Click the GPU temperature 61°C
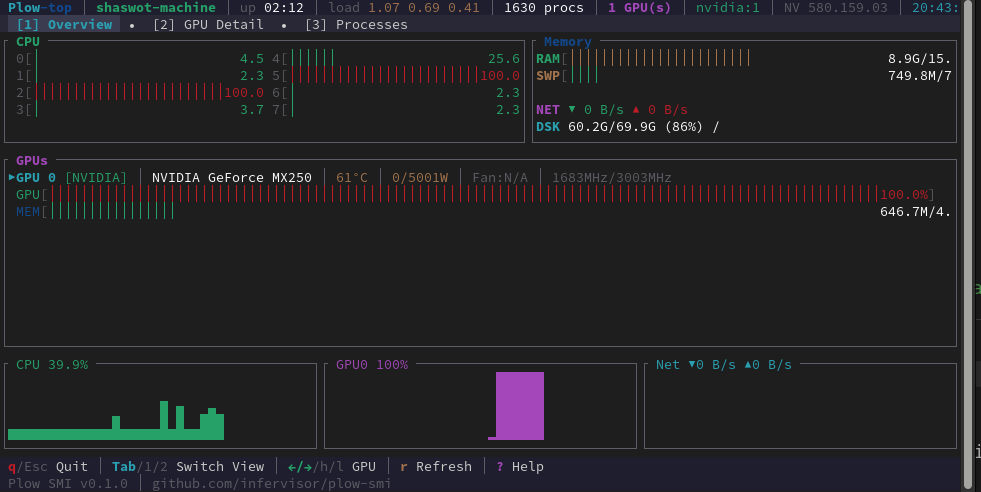 click(352, 178)
